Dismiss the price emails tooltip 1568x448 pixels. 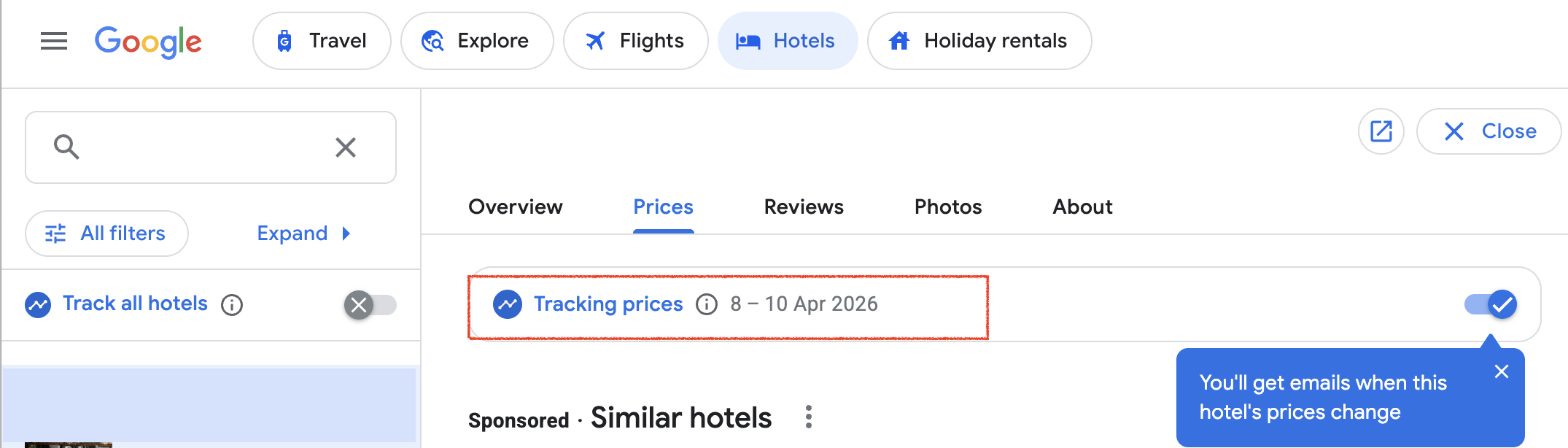coord(1502,372)
